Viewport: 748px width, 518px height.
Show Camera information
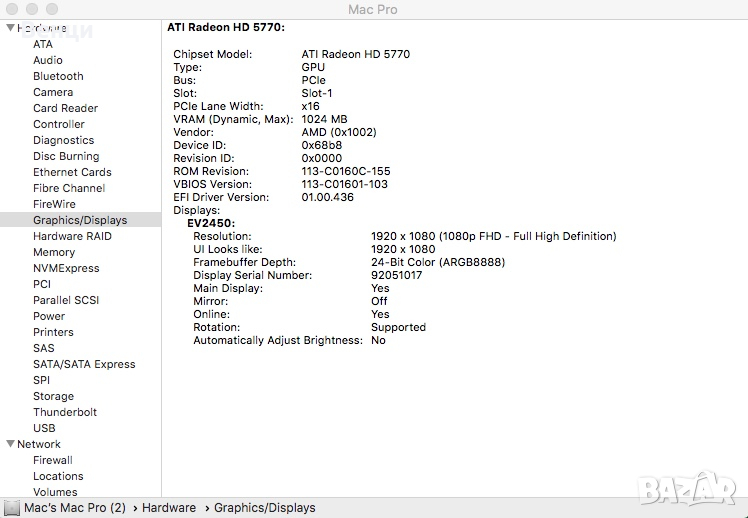tap(53, 92)
